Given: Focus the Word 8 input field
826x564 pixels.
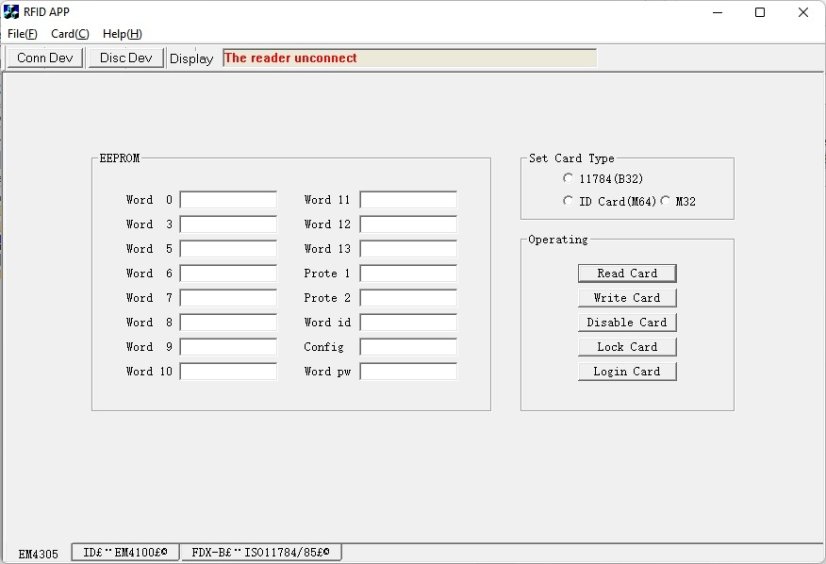Looking at the screenshot, I should [x=228, y=322].
